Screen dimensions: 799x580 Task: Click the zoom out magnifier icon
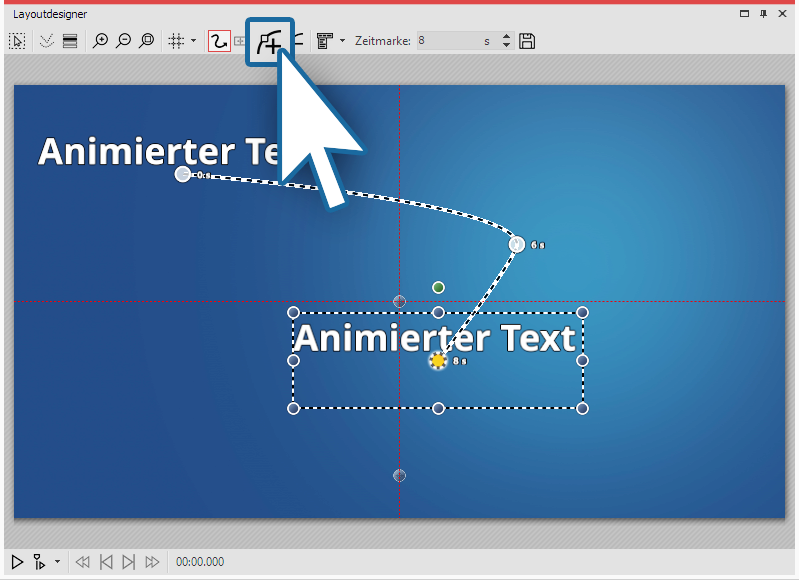click(123, 41)
